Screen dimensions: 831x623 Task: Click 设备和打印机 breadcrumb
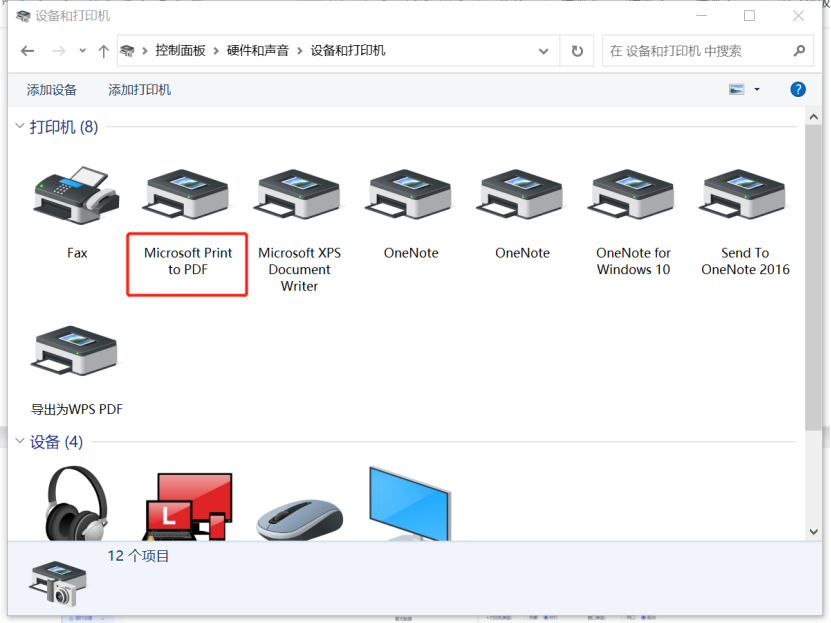(348, 51)
